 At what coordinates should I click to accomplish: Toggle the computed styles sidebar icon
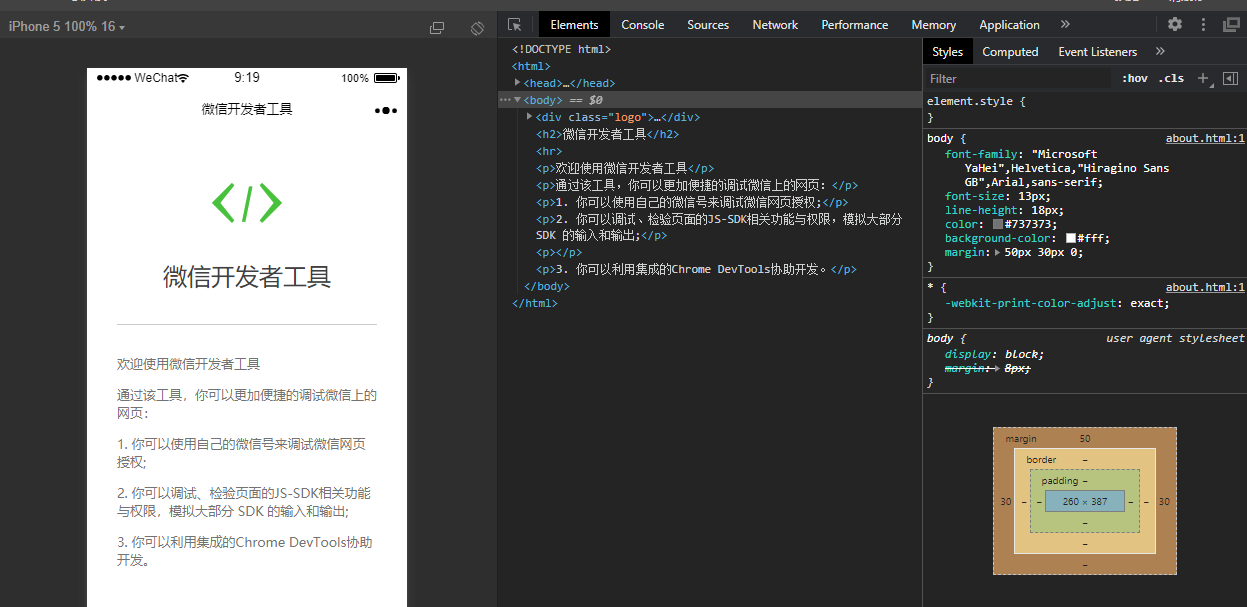click(1230, 78)
